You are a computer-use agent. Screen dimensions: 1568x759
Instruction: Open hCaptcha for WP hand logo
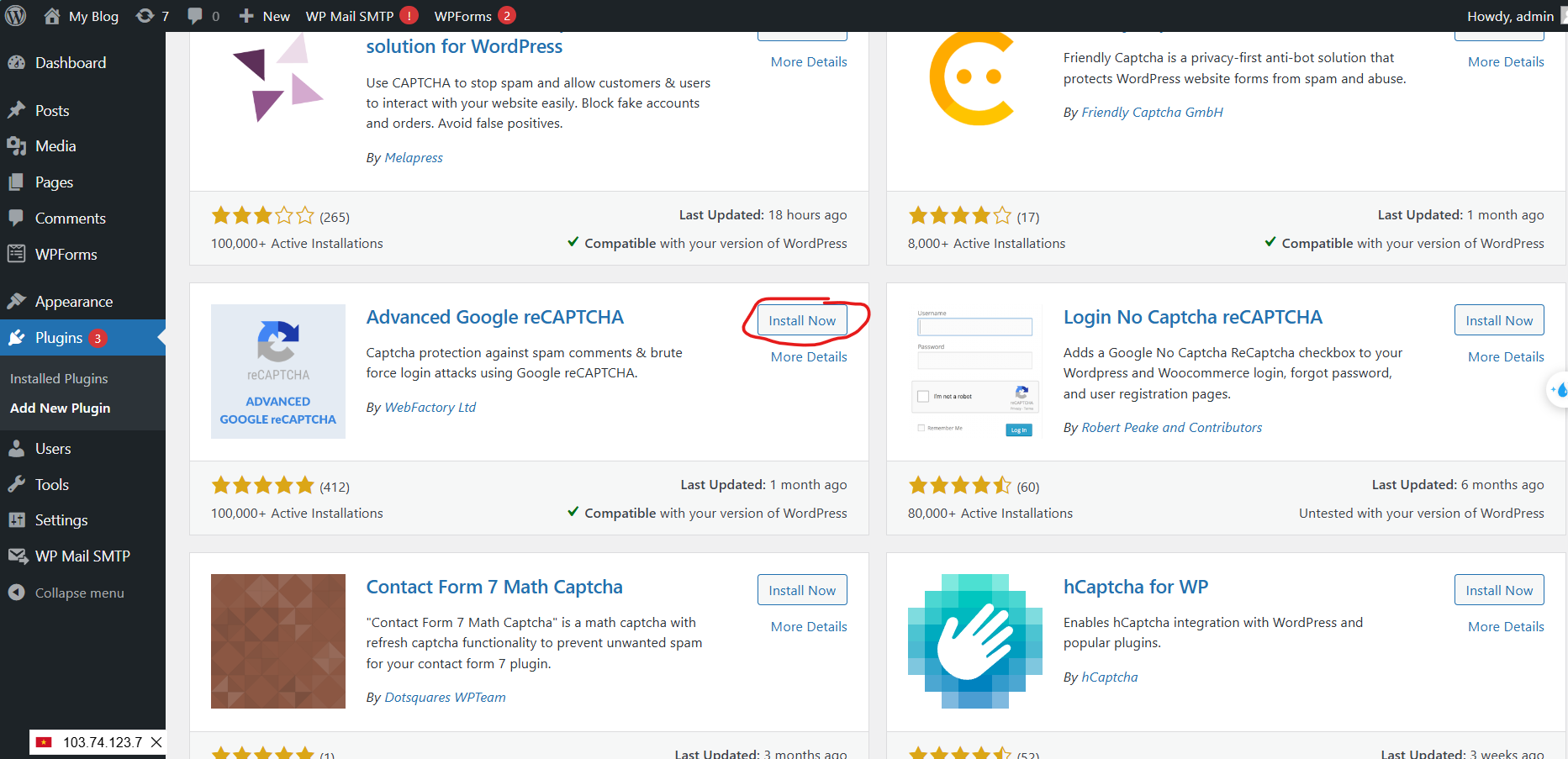tap(975, 641)
